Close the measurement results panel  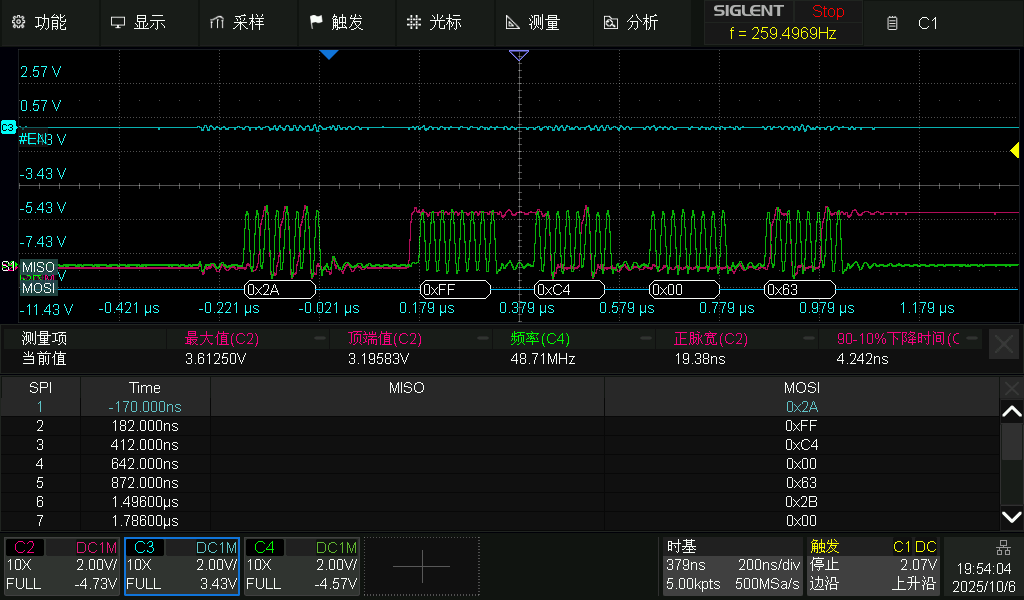click(1003, 345)
